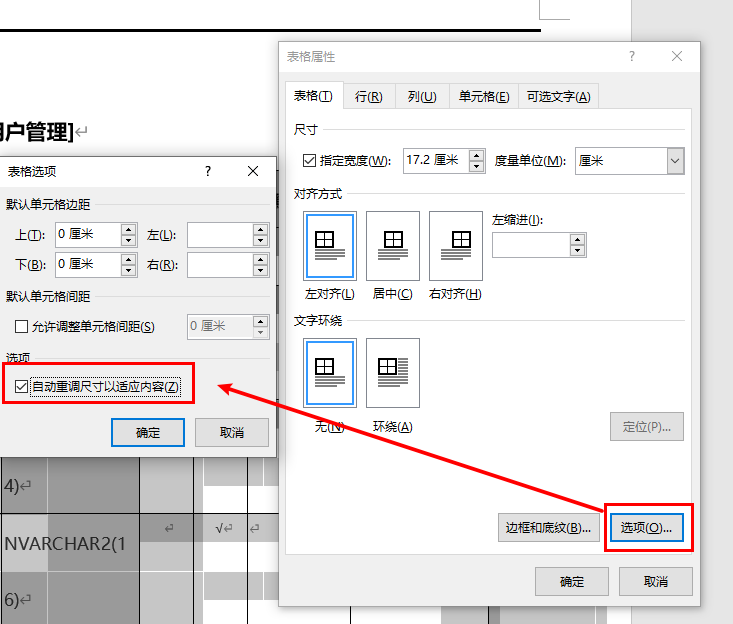733x624 pixels.
Task: Select center alignment icon (居中)
Action: tap(393, 245)
